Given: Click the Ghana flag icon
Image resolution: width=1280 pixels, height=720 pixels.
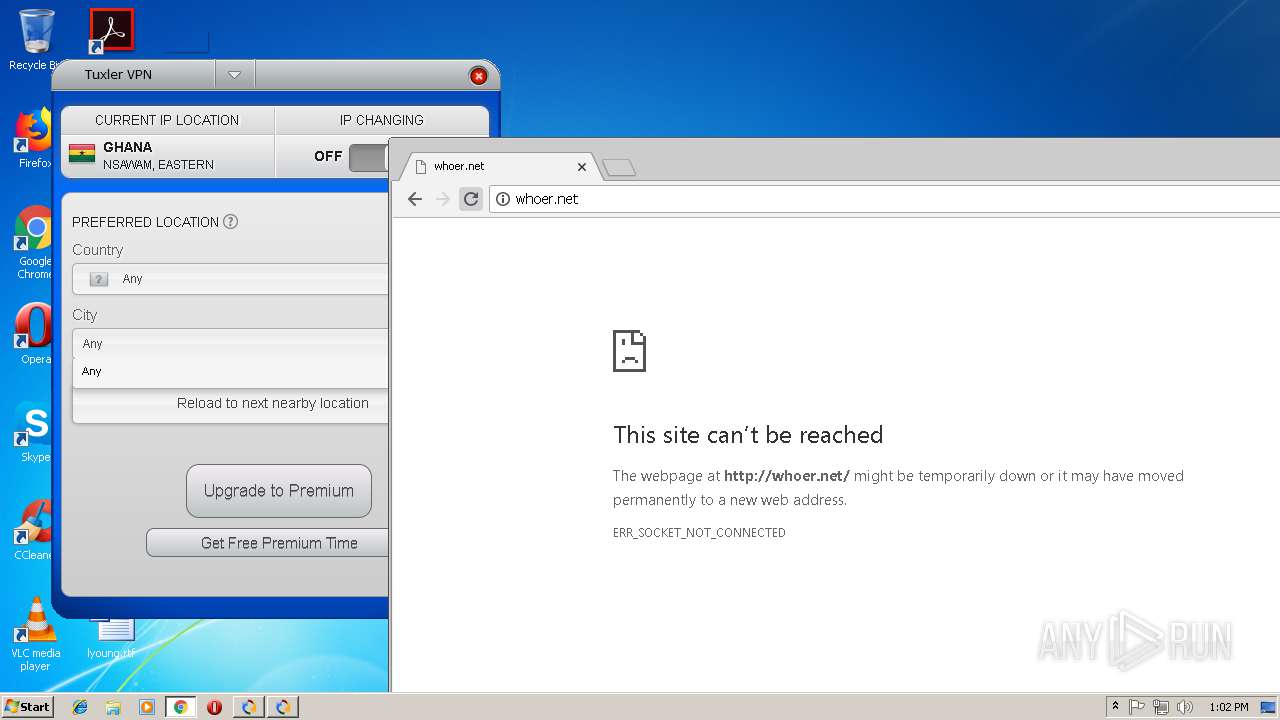Looking at the screenshot, I should [82, 154].
